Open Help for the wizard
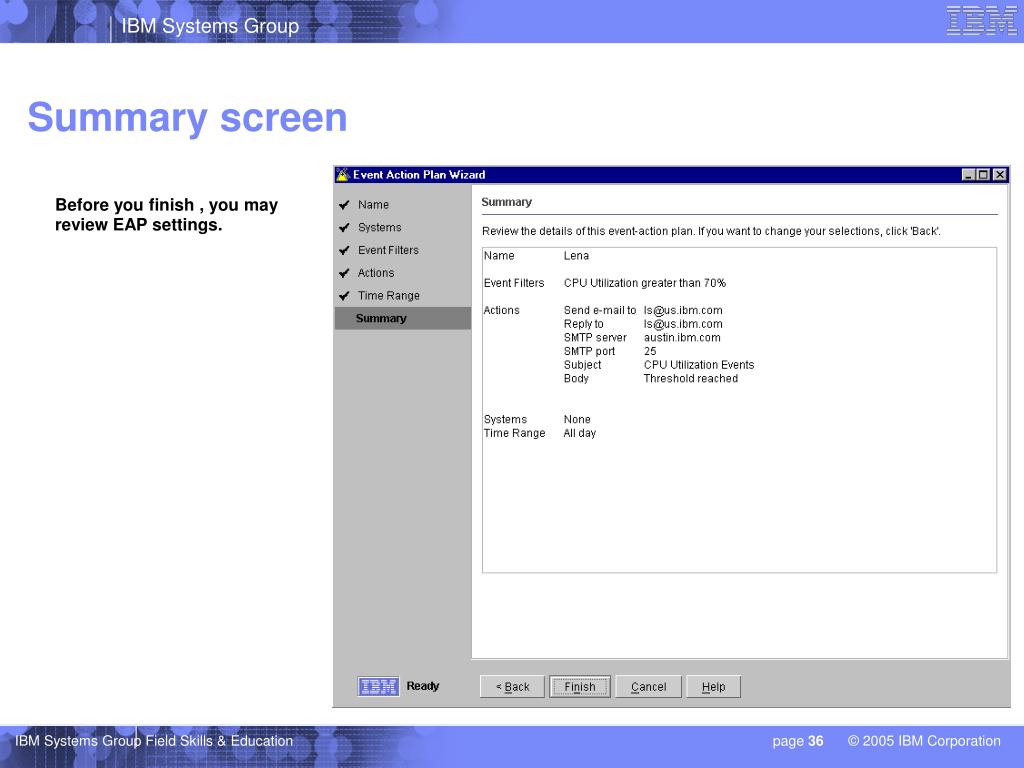Screen dimensions: 1024x768 [x=713, y=686]
